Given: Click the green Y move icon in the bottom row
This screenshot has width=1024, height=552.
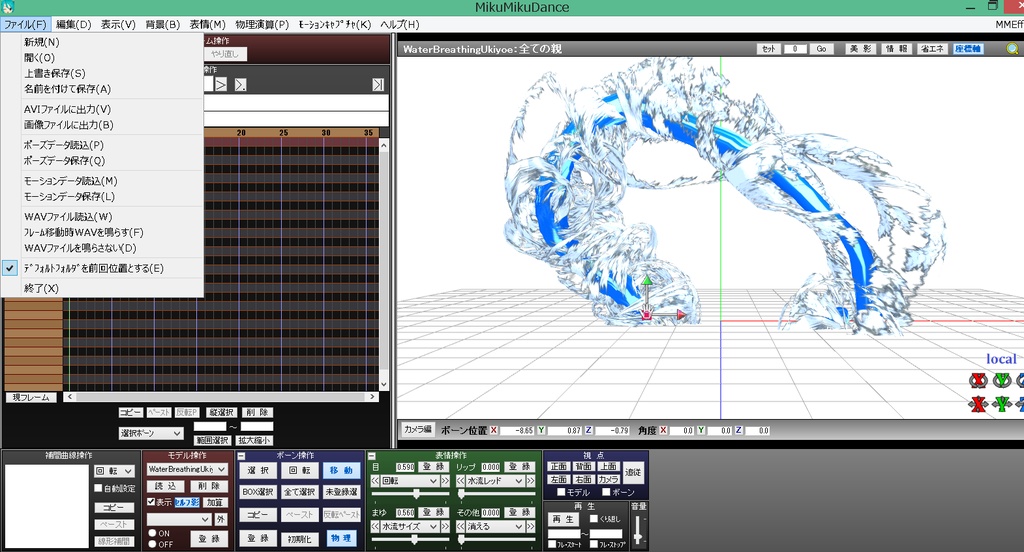Looking at the screenshot, I should [1002, 404].
